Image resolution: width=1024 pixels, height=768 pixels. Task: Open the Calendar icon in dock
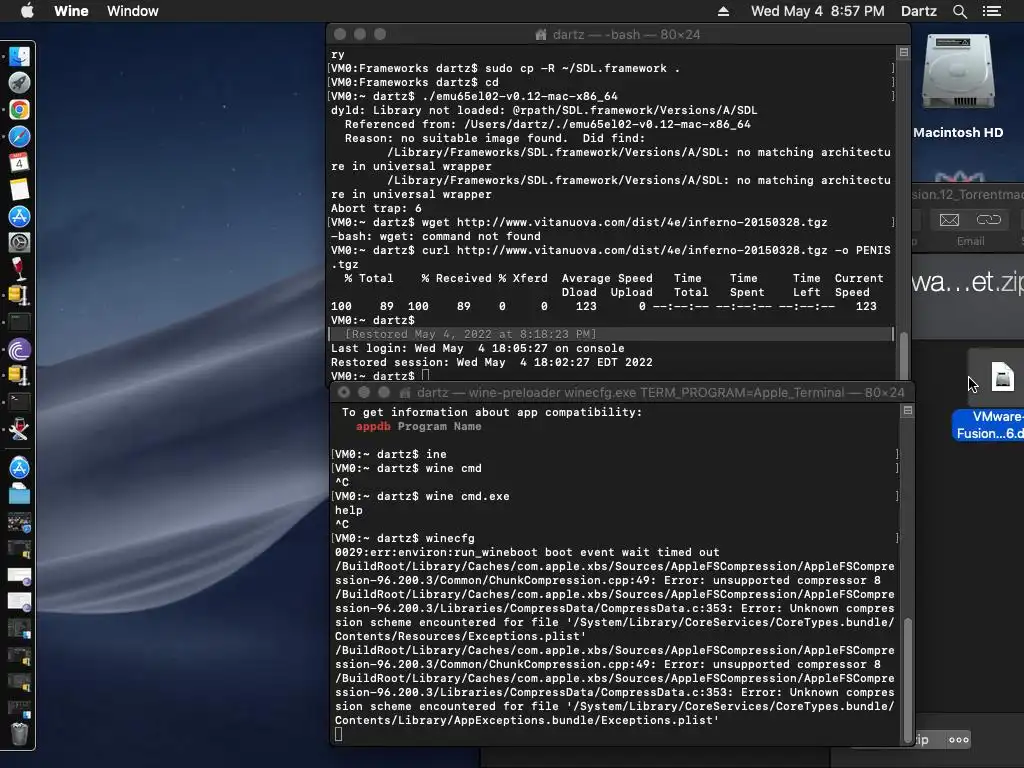pos(19,163)
